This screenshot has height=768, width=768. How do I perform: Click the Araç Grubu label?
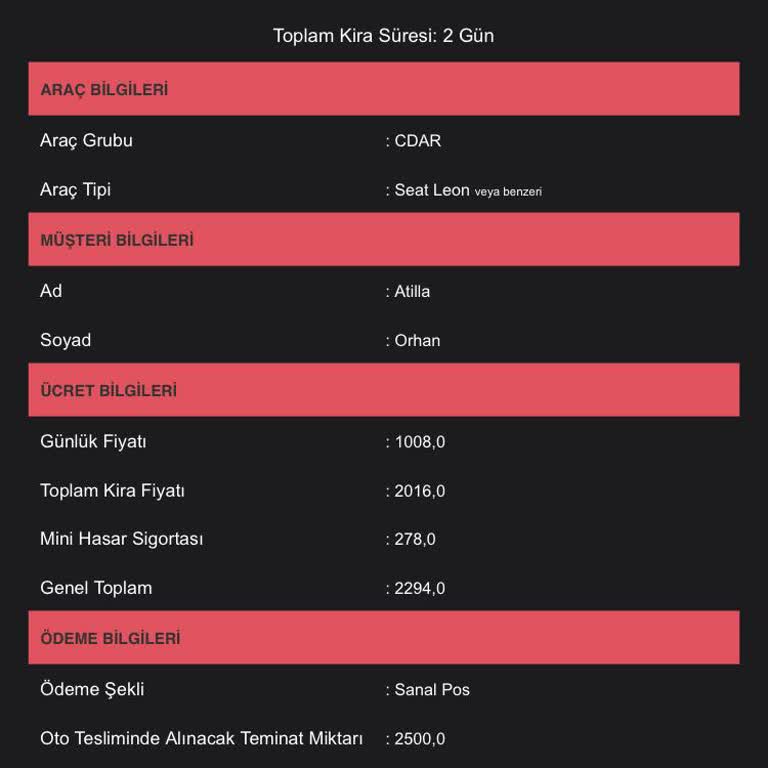86,141
